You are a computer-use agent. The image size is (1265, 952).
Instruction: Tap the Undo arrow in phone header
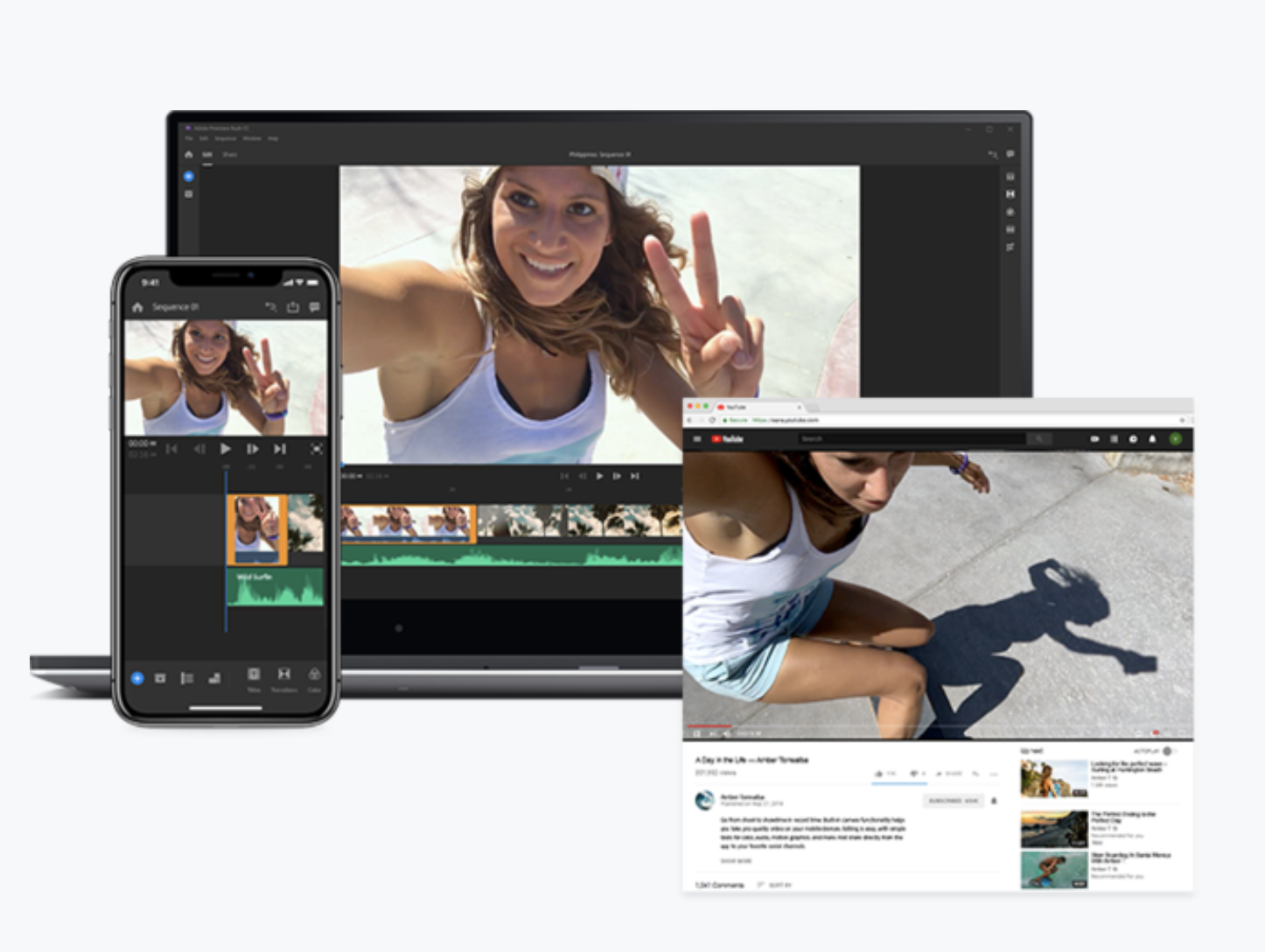(270, 307)
